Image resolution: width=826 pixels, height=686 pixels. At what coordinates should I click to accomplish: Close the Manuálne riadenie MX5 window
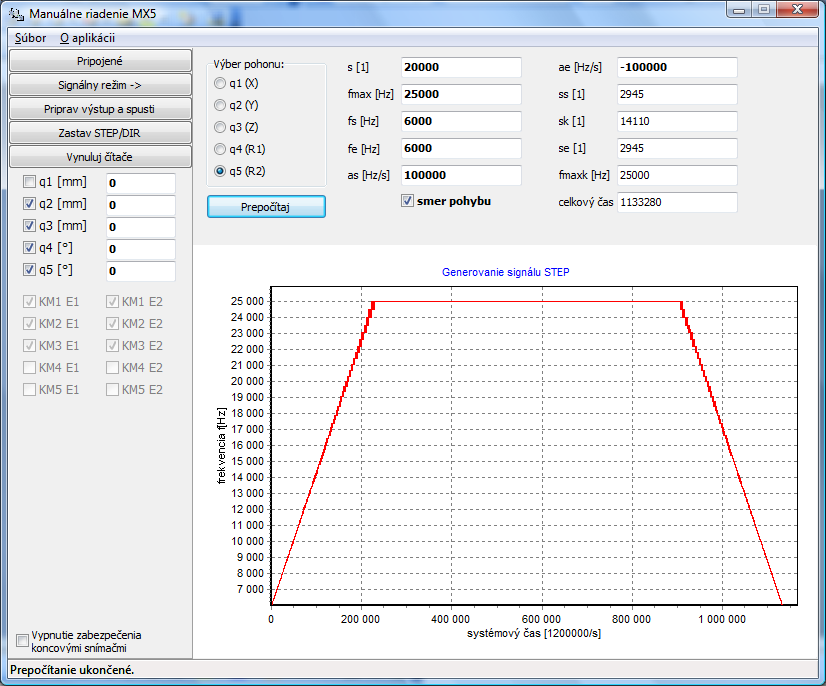click(798, 10)
